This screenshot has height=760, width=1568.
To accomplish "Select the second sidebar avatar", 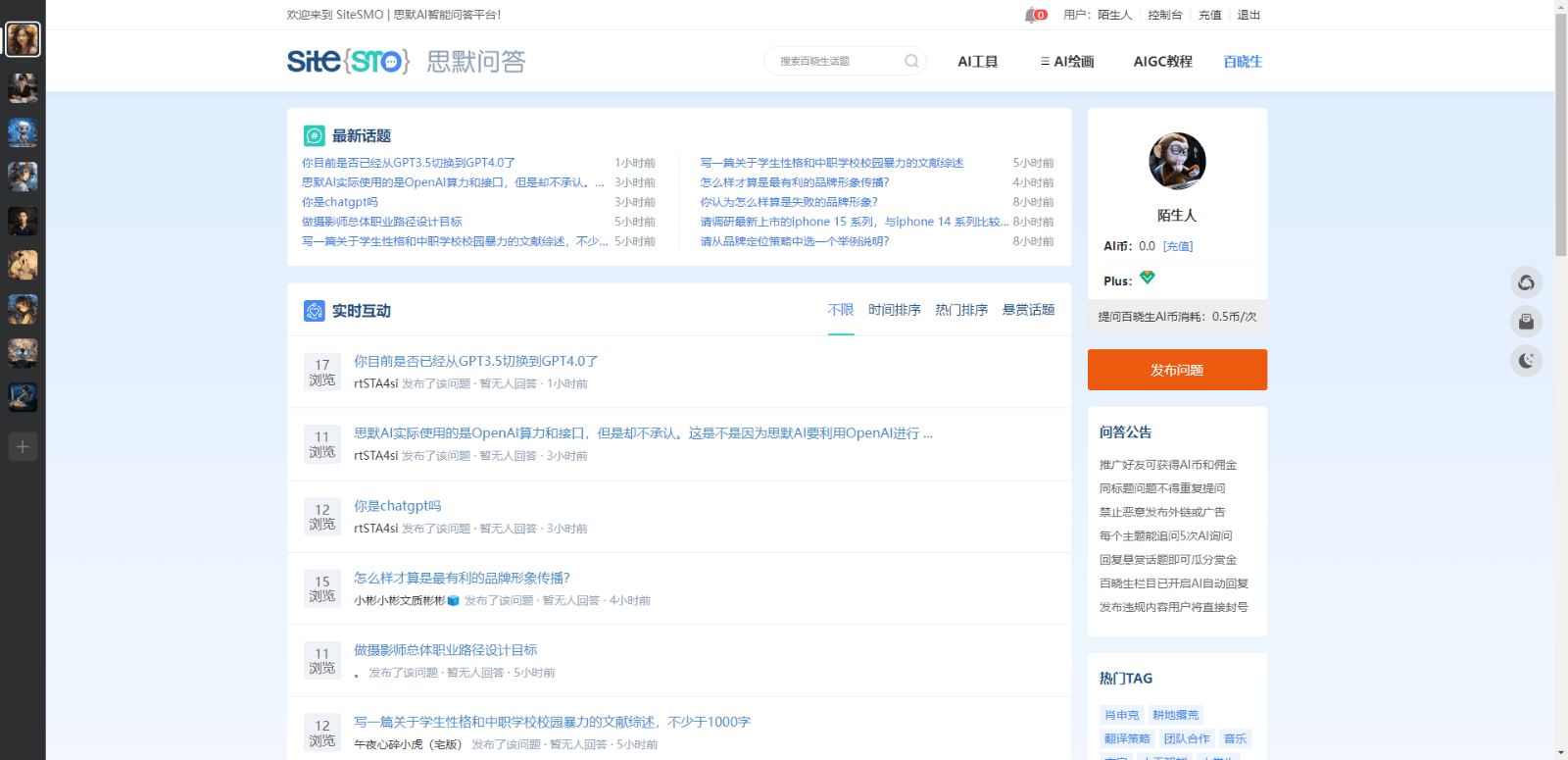I will click(x=23, y=88).
